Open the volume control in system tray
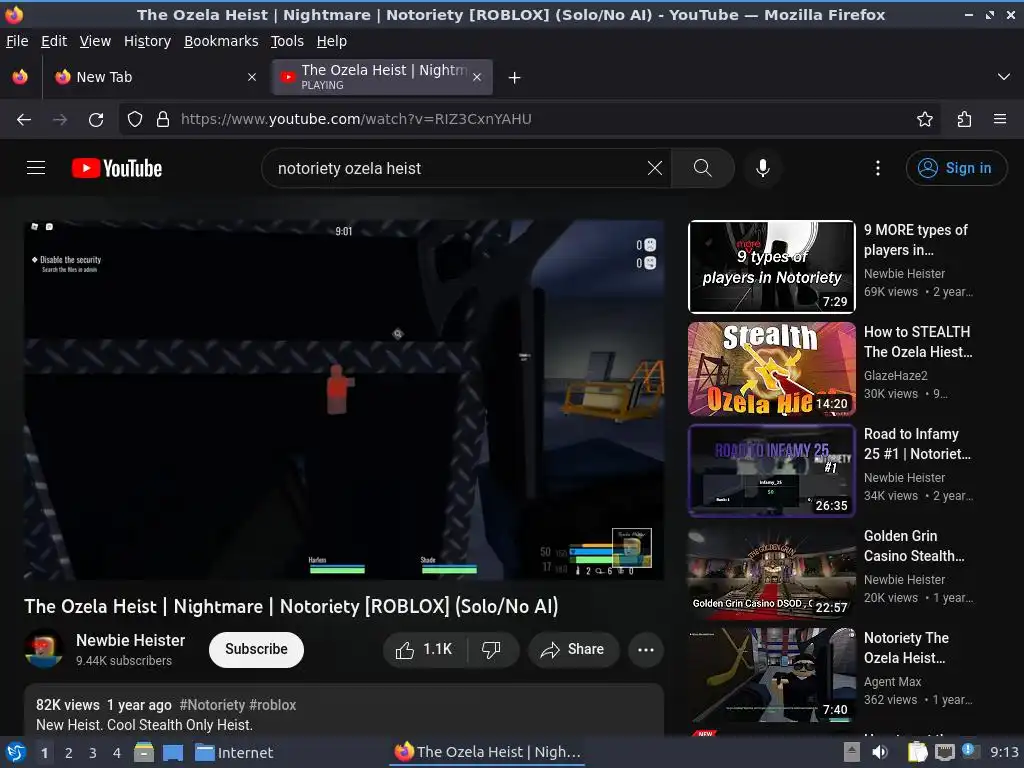Image resolution: width=1024 pixels, height=768 pixels. tap(880, 752)
